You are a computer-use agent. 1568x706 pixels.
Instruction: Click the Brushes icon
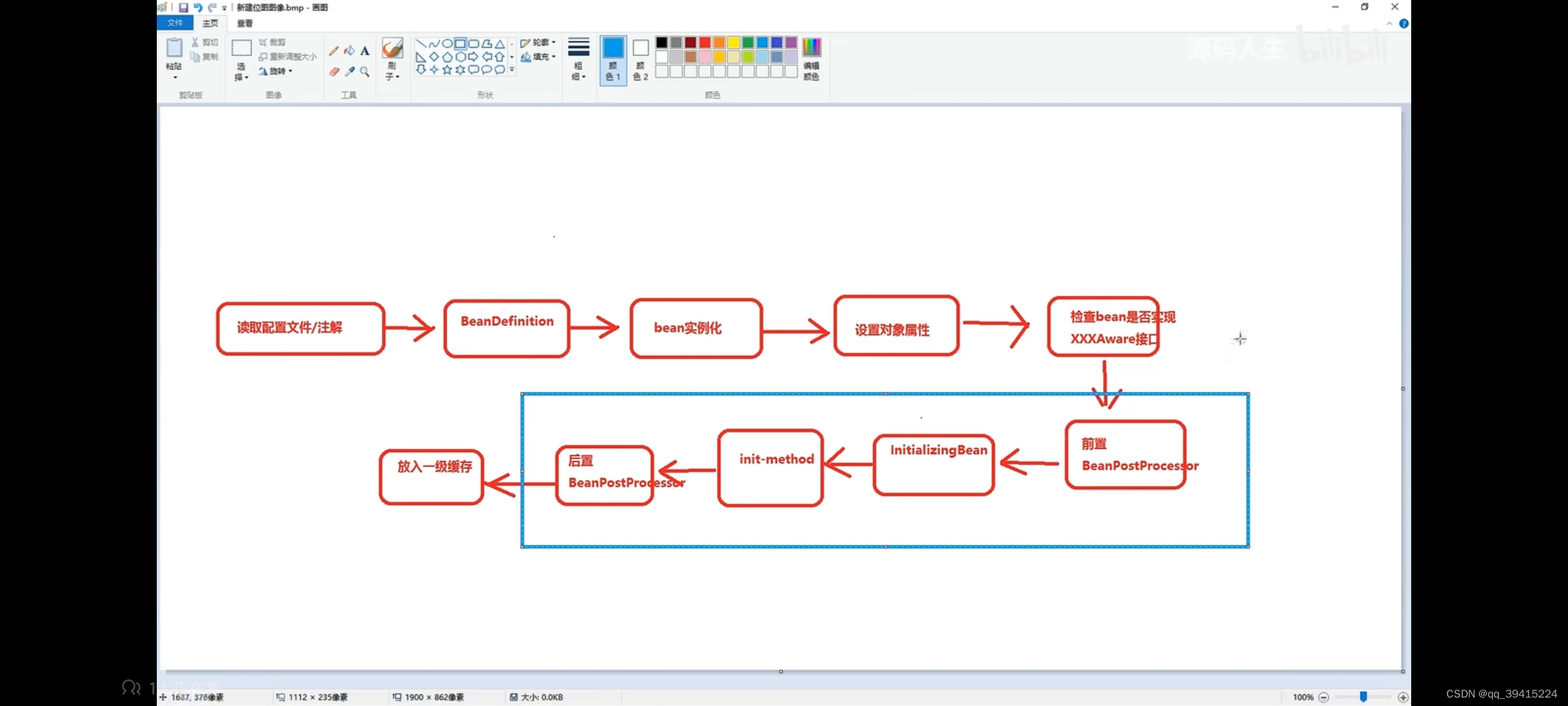pos(392,48)
